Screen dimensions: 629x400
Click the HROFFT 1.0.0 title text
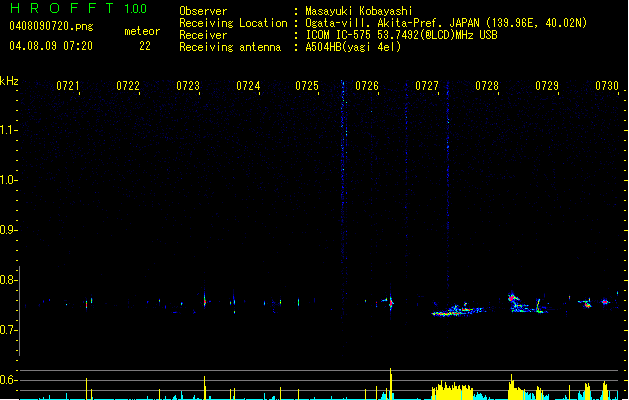point(78,8)
